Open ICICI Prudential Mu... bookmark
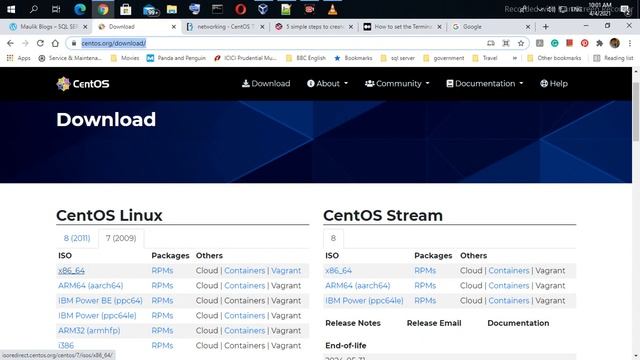640x360 pixels. tap(246, 58)
